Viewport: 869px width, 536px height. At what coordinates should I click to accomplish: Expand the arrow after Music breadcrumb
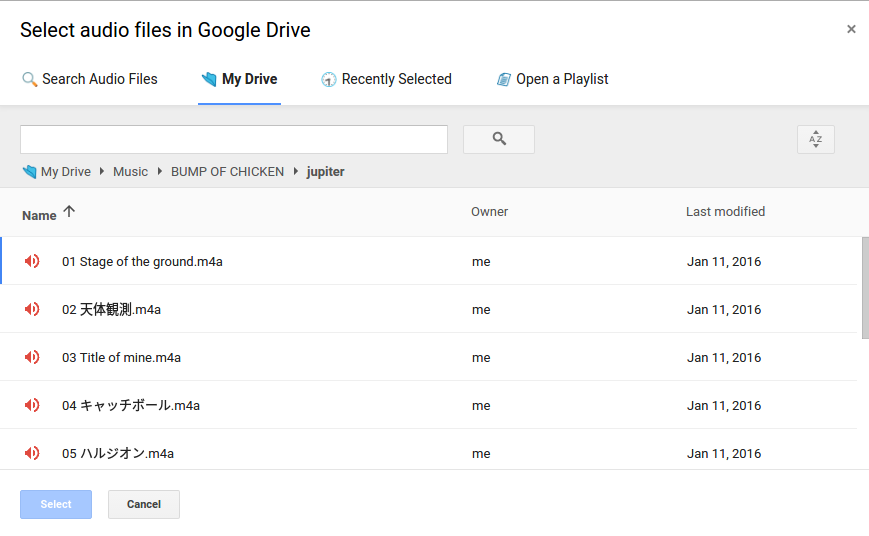click(160, 171)
